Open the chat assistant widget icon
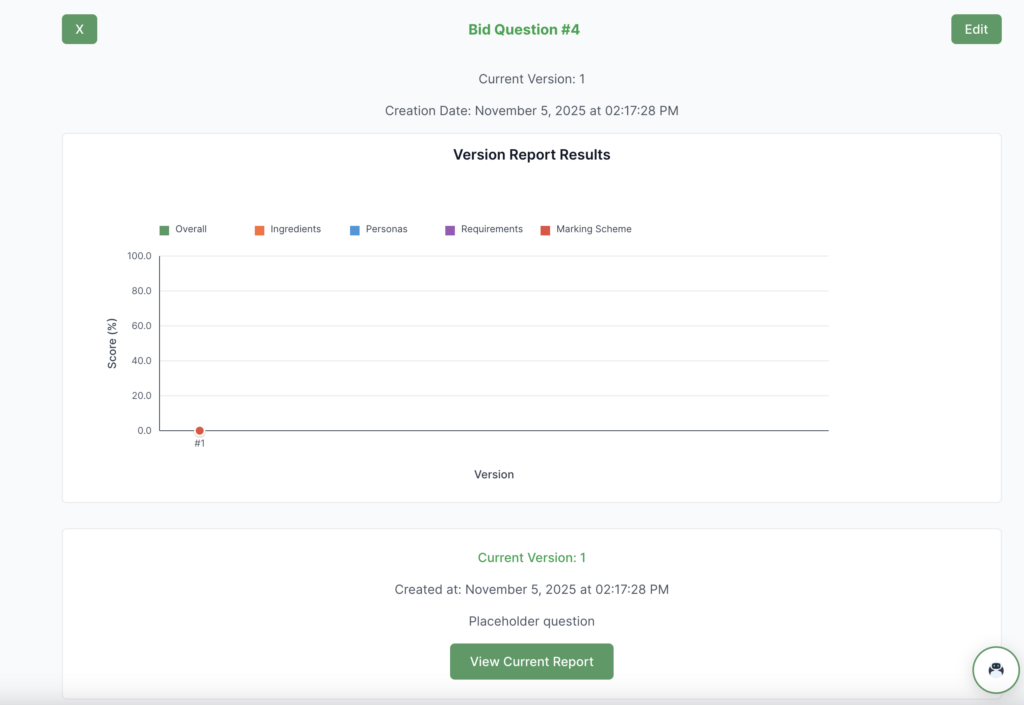This screenshot has height=705, width=1024. 995,670
